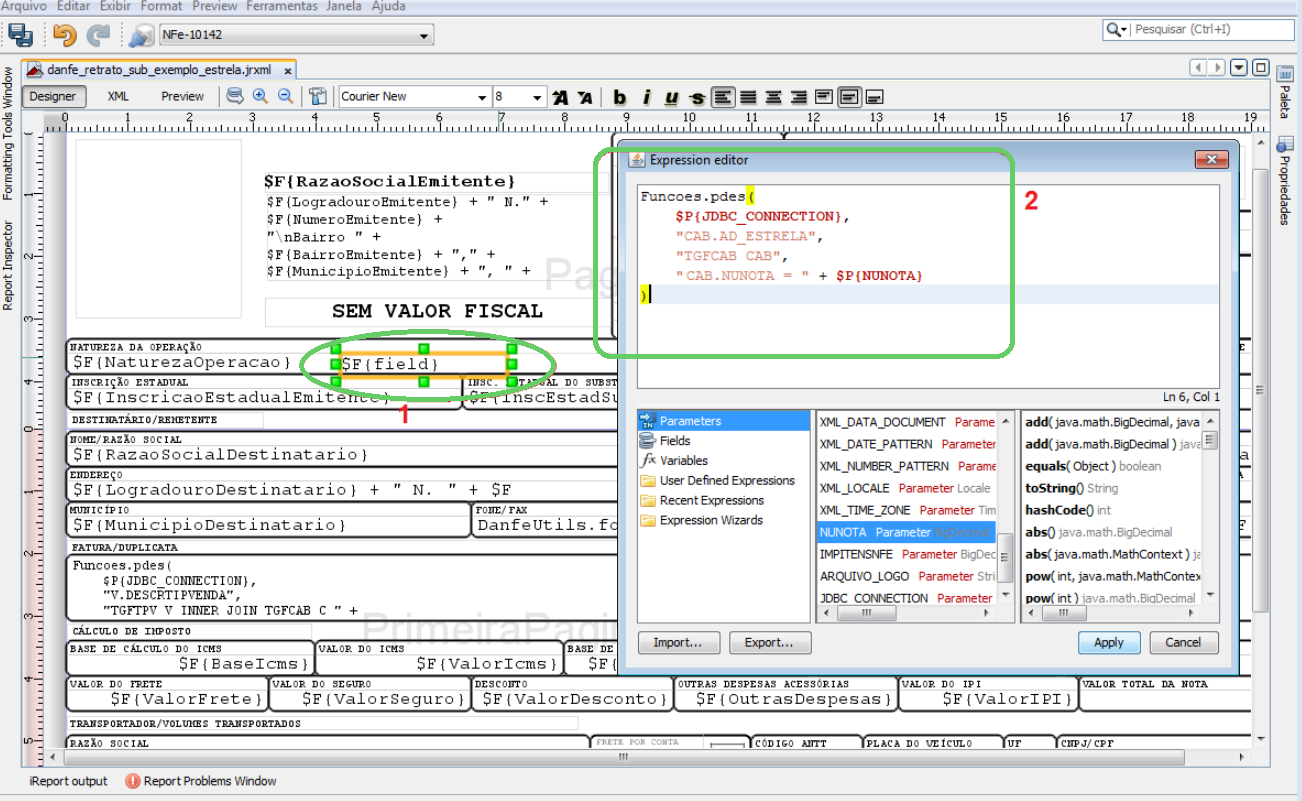Open the Ajuda menu
Screen dimensions: 1302x801
[388, 6]
